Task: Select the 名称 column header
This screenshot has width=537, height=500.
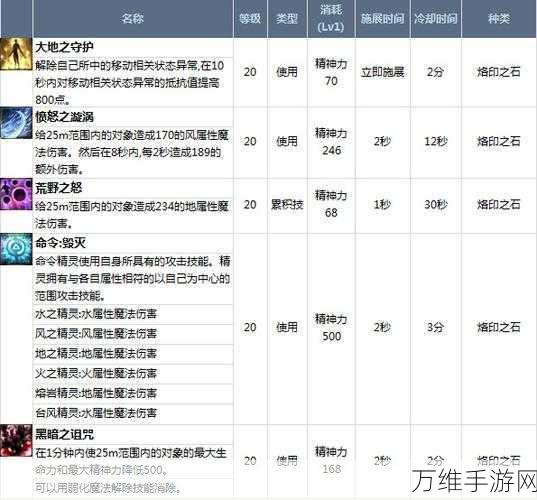Action: coord(133,18)
